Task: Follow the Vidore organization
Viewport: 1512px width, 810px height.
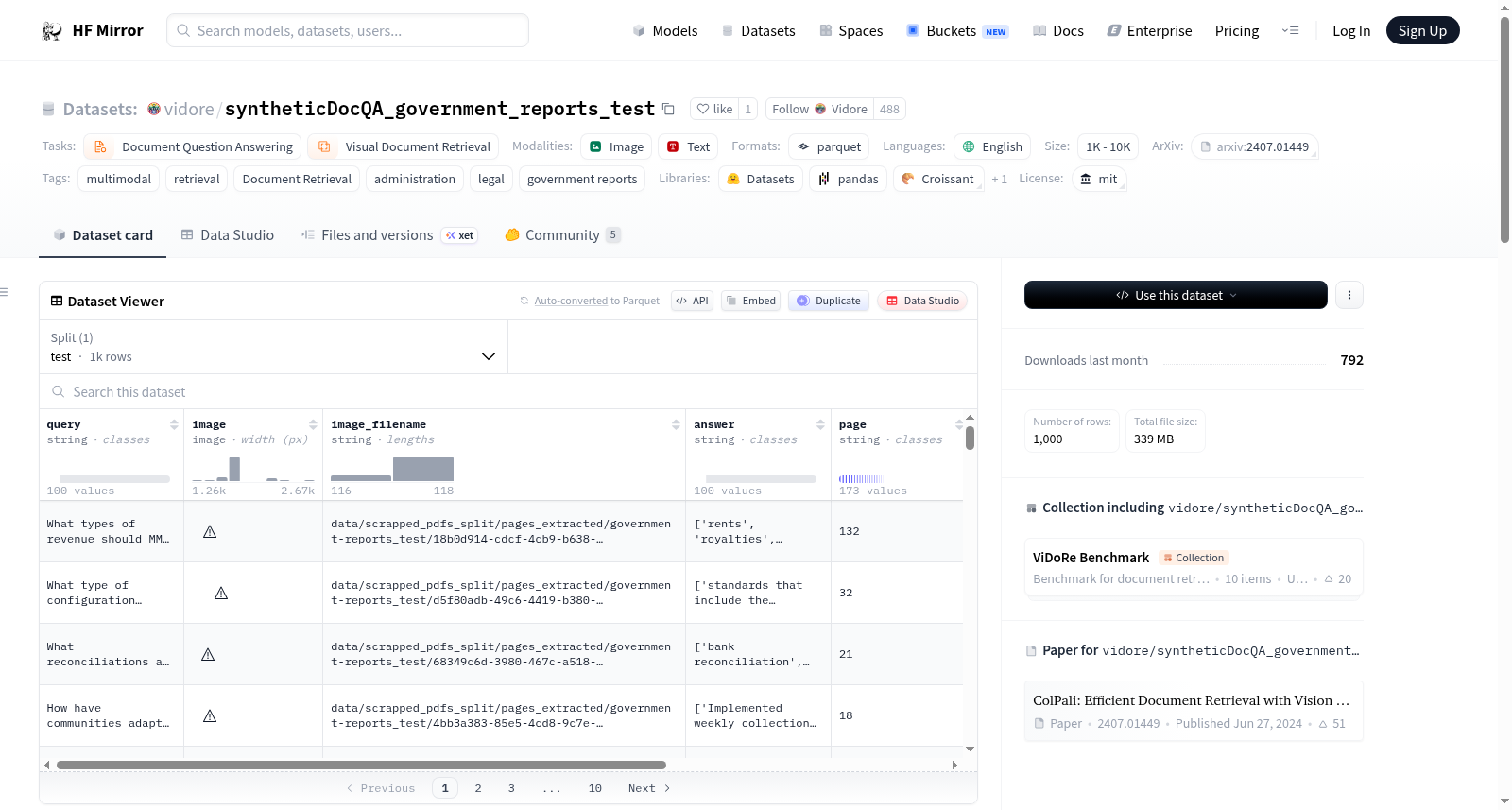Action: click(819, 109)
